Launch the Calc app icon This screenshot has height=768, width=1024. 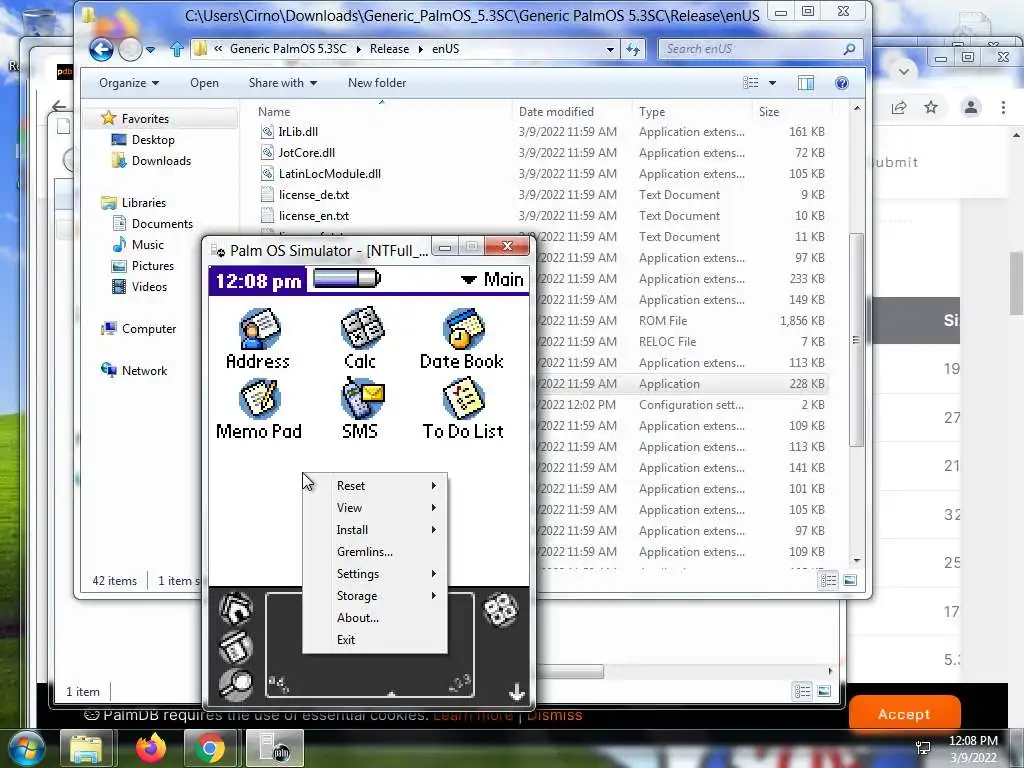click(x=360, y=339)
